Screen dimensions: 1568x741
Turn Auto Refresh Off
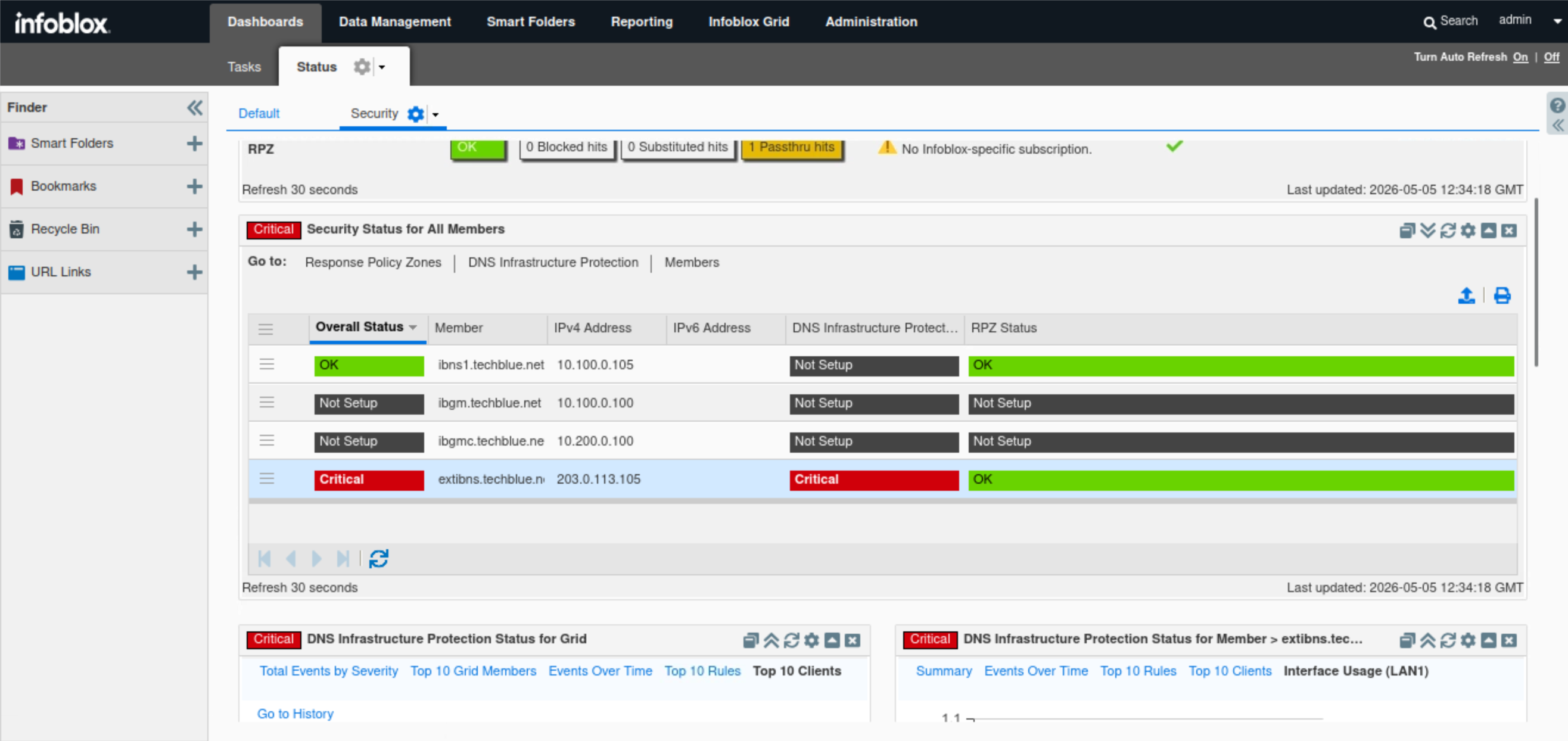tap(1551, 57)
